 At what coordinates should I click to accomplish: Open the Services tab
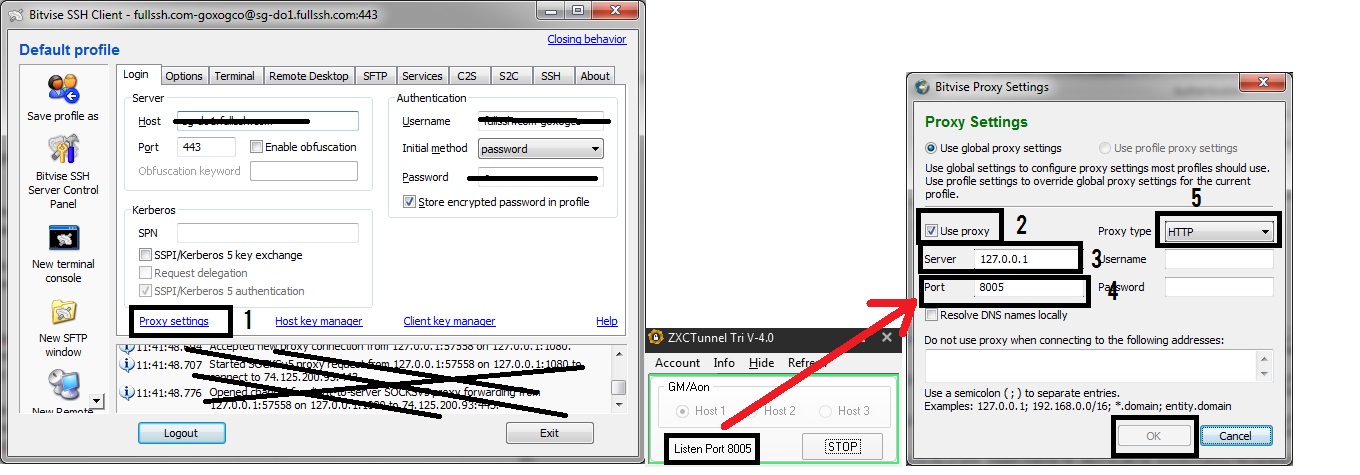422,76
